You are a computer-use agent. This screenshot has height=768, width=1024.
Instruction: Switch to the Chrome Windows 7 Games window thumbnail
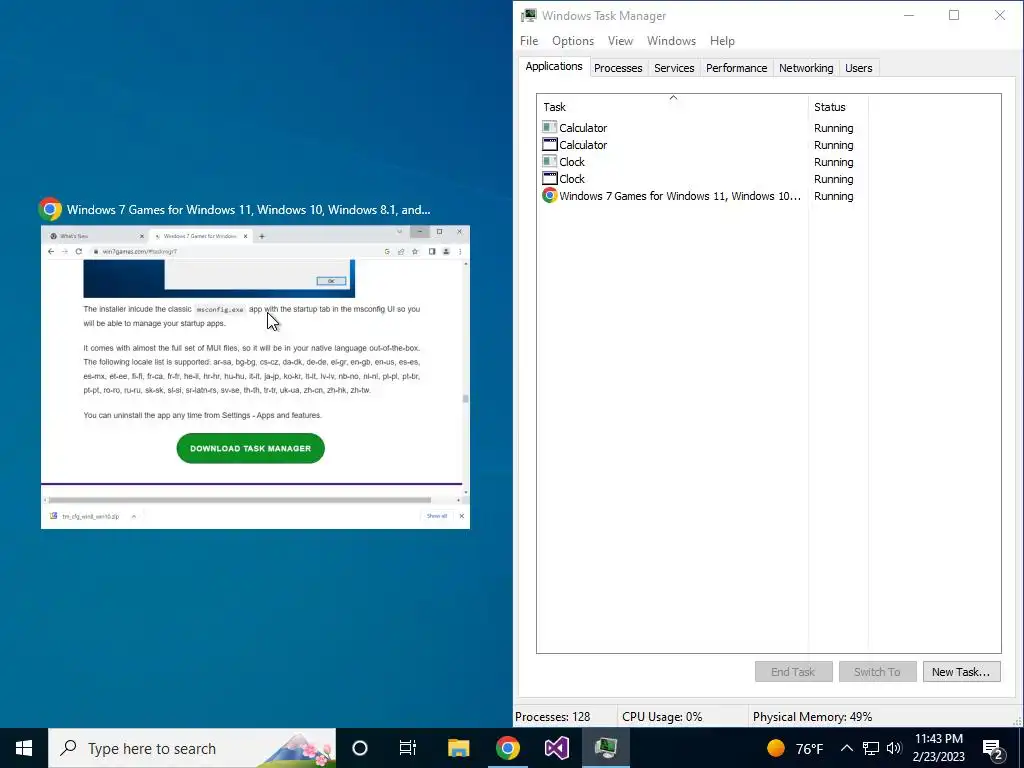pos(255,377)
